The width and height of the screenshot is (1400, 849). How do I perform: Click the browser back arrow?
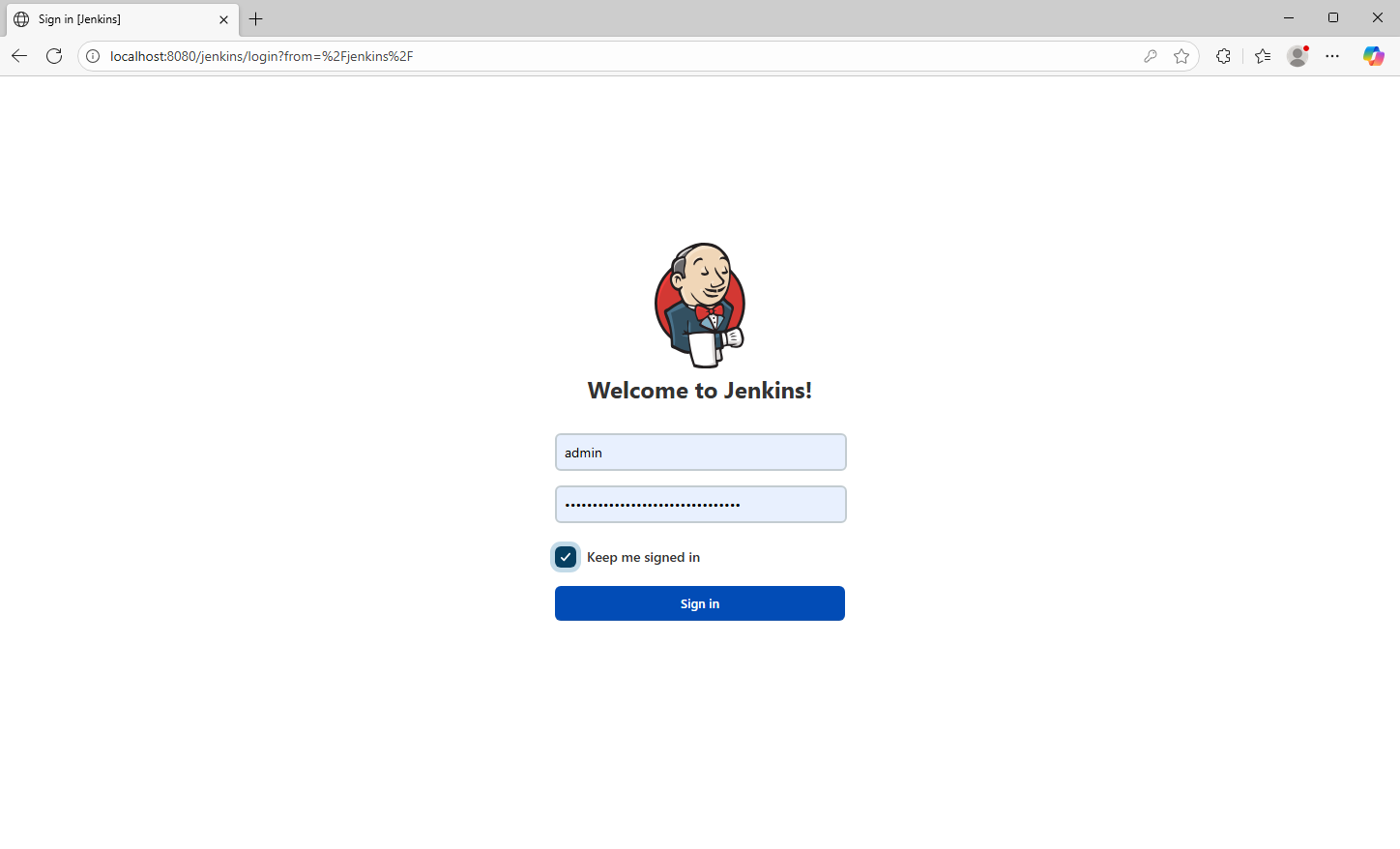[19, 56]
